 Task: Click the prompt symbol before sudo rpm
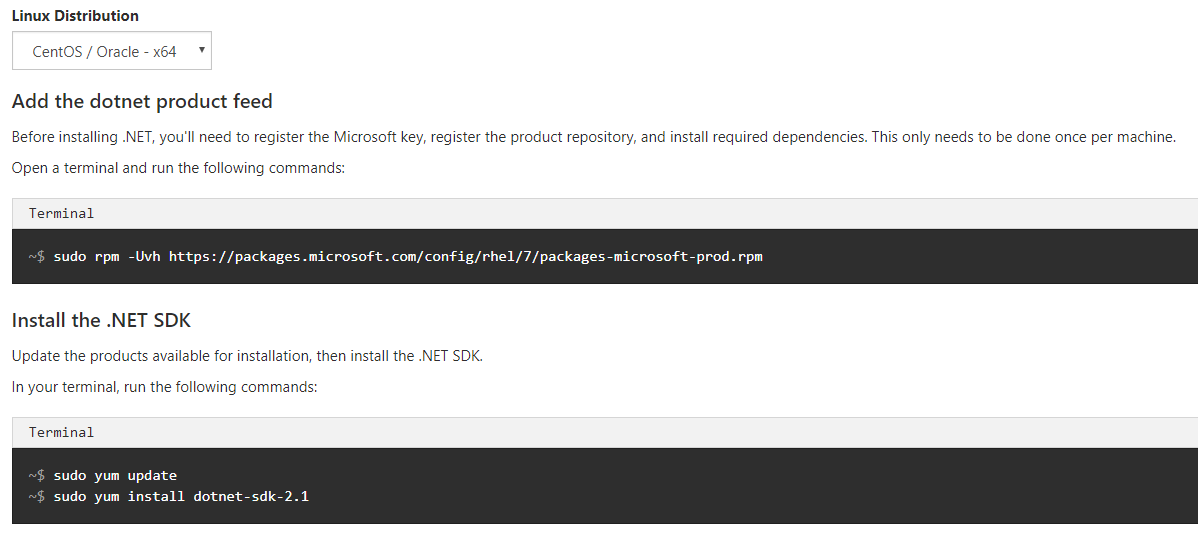click(37, 256)
